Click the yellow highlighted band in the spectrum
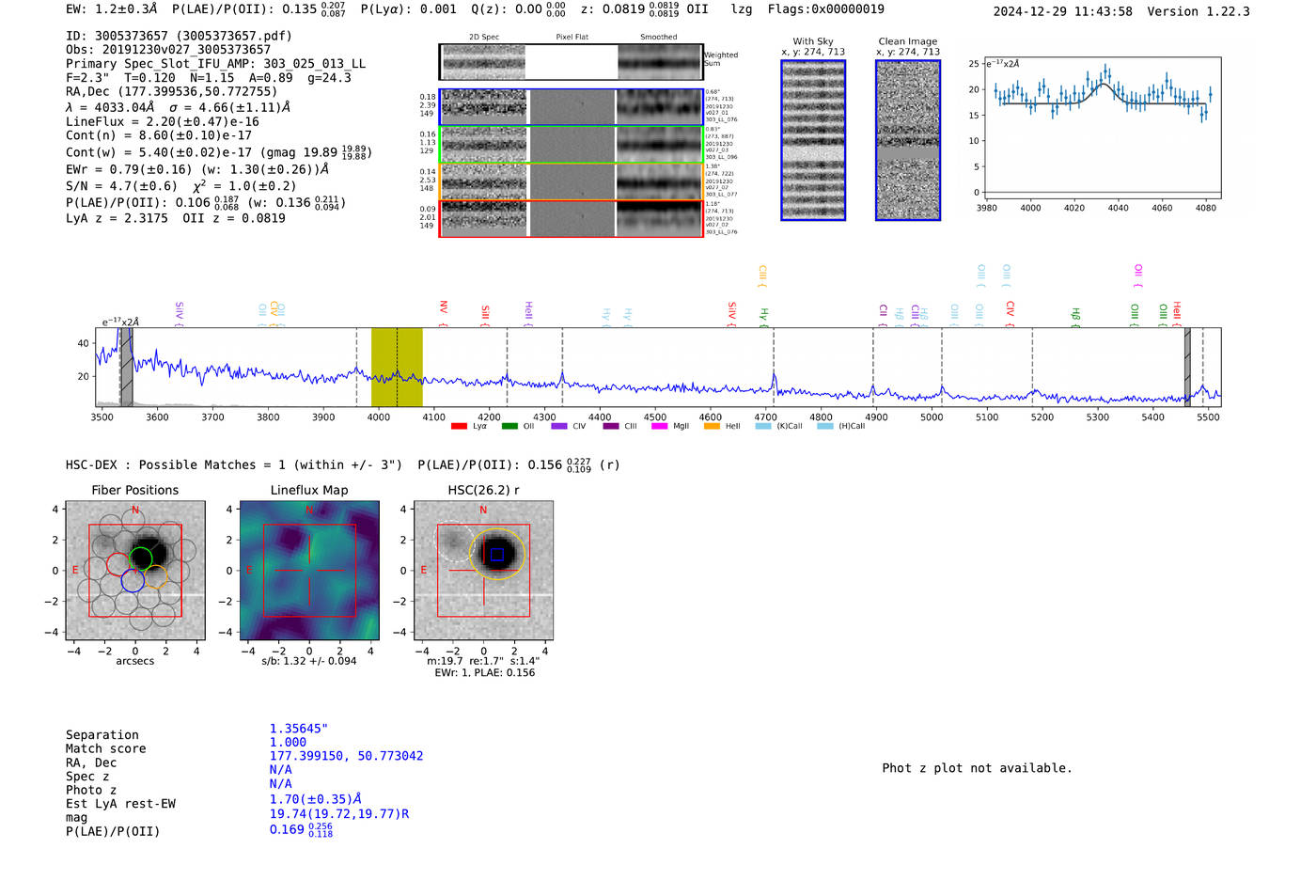This screenshot has width=1316, height=896. 397,367
